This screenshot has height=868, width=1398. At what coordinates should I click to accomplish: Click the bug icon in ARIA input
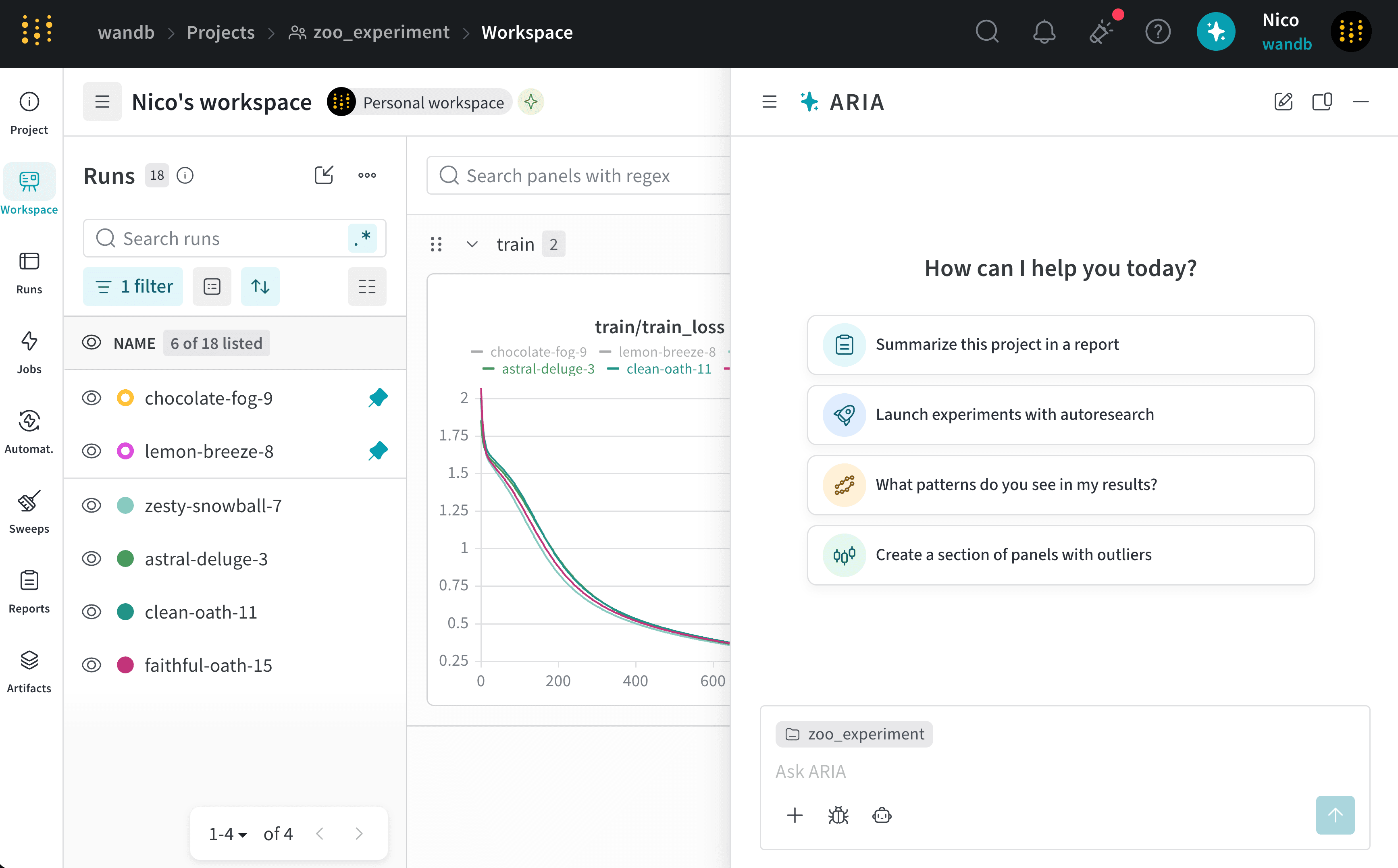pyautogui.click(x=838, y=815)
